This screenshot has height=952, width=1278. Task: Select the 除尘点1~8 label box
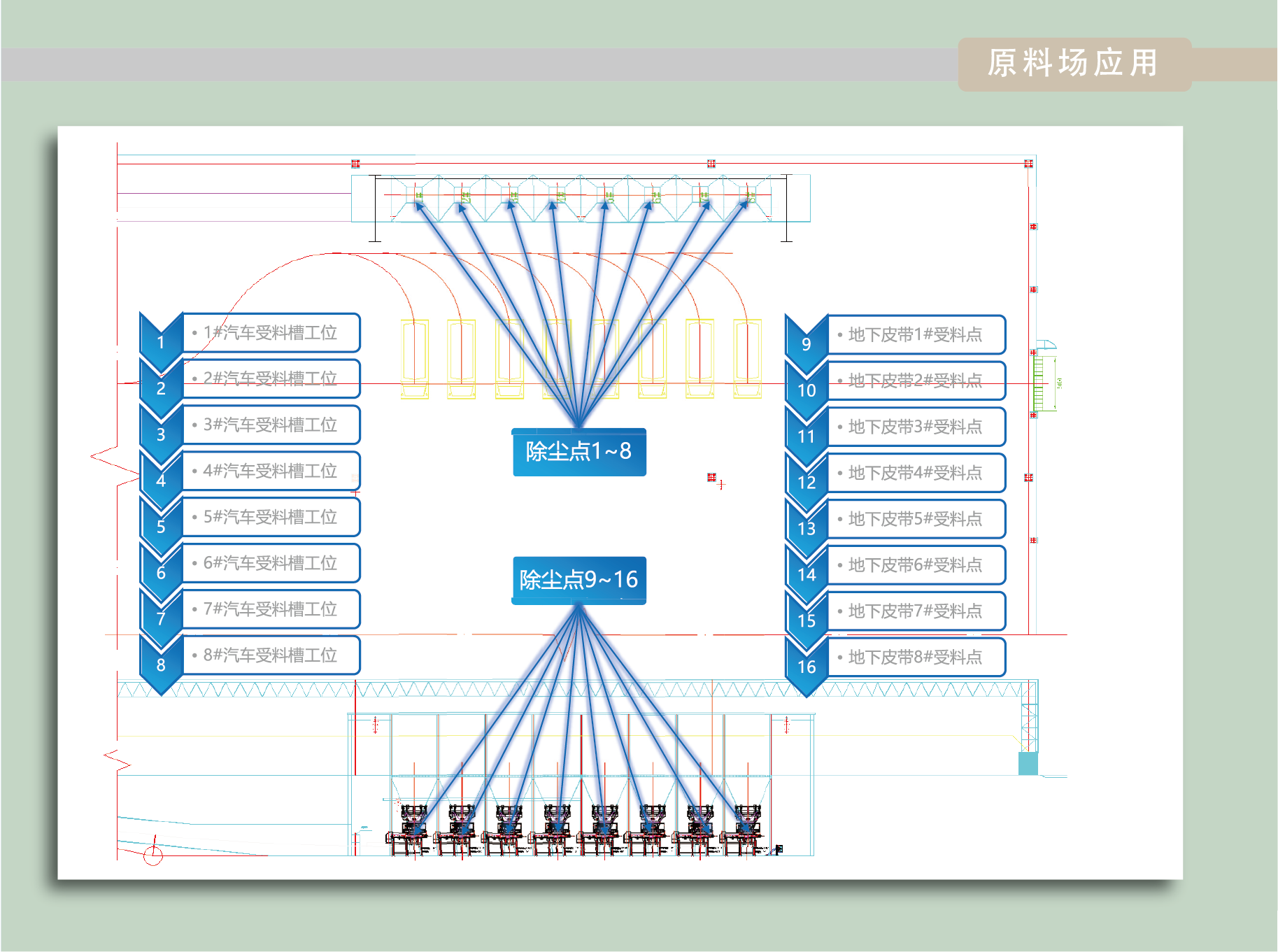(x=579, y=452)
